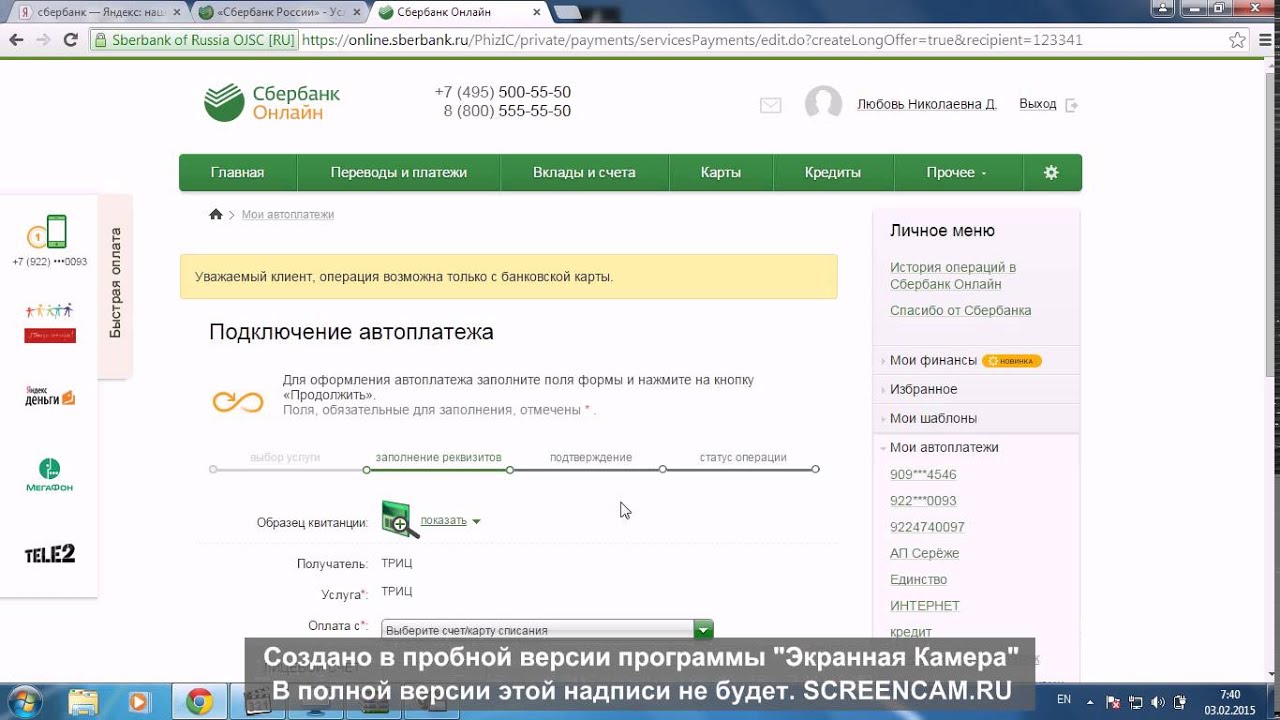Bookmark page with the star icon

[1237, 40]
